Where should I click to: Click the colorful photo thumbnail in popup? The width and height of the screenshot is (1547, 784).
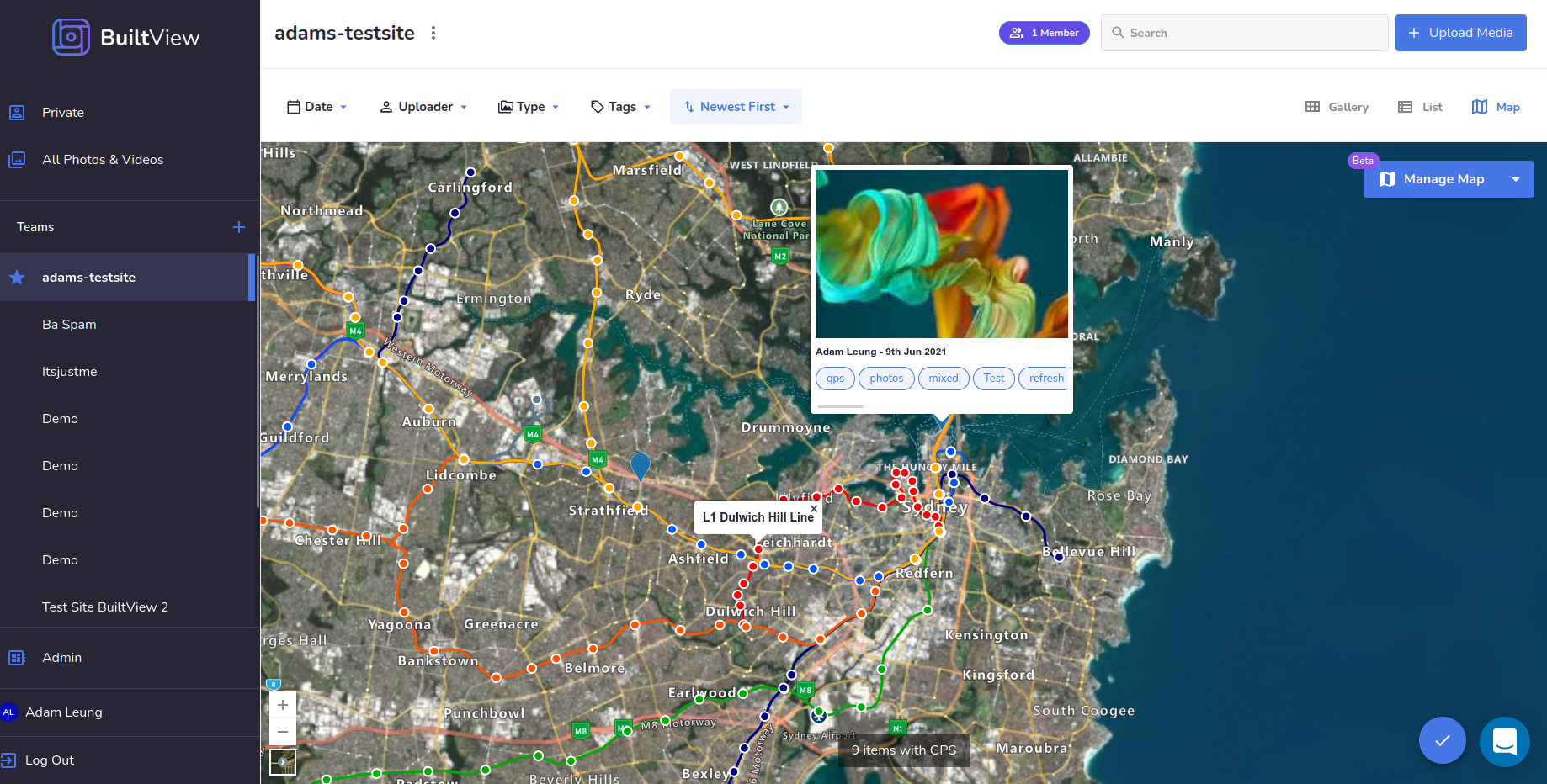[941, 254]
